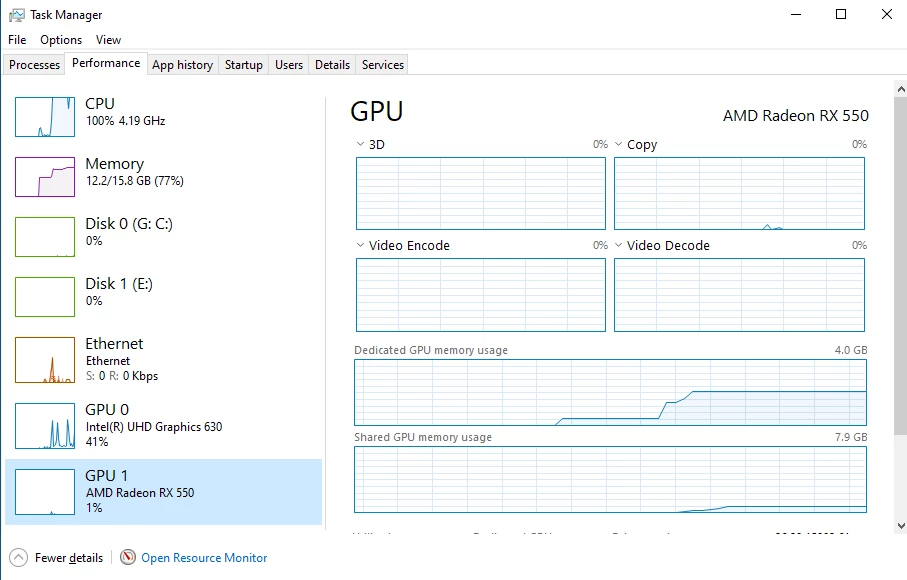Click the Resource Monitor icon
The width and height of the screenshot is (907, 580).
(128, 557)
